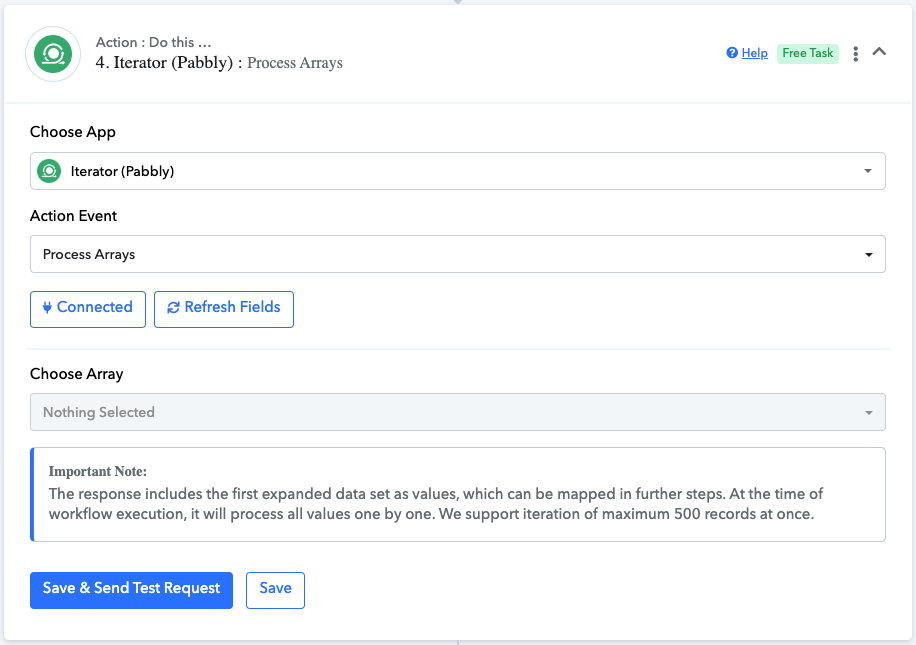
Task: Select the Iterator (Pabbly) app field
Action: [x=457, y=171]
